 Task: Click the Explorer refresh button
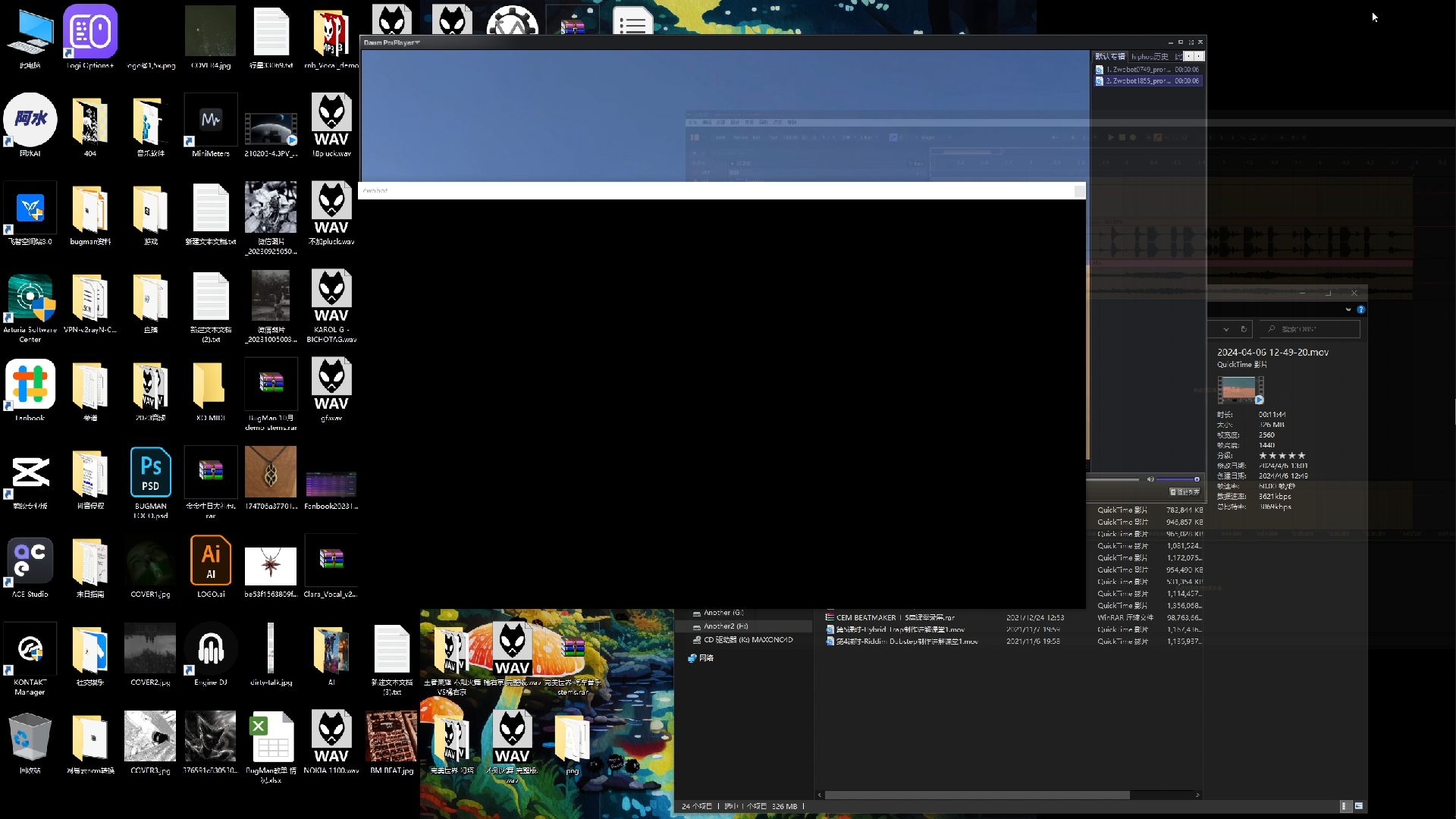pyautogui.click(x=1244, y=329)
